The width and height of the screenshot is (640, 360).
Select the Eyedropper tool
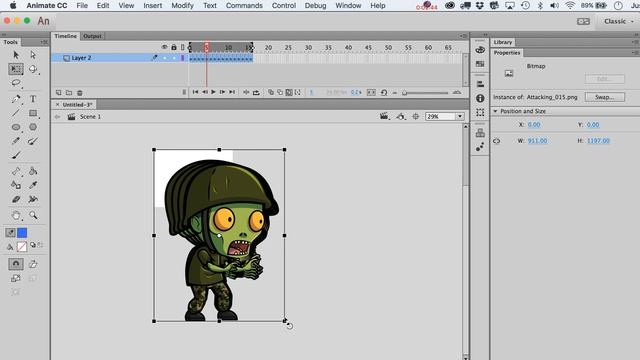click(33, 185)
